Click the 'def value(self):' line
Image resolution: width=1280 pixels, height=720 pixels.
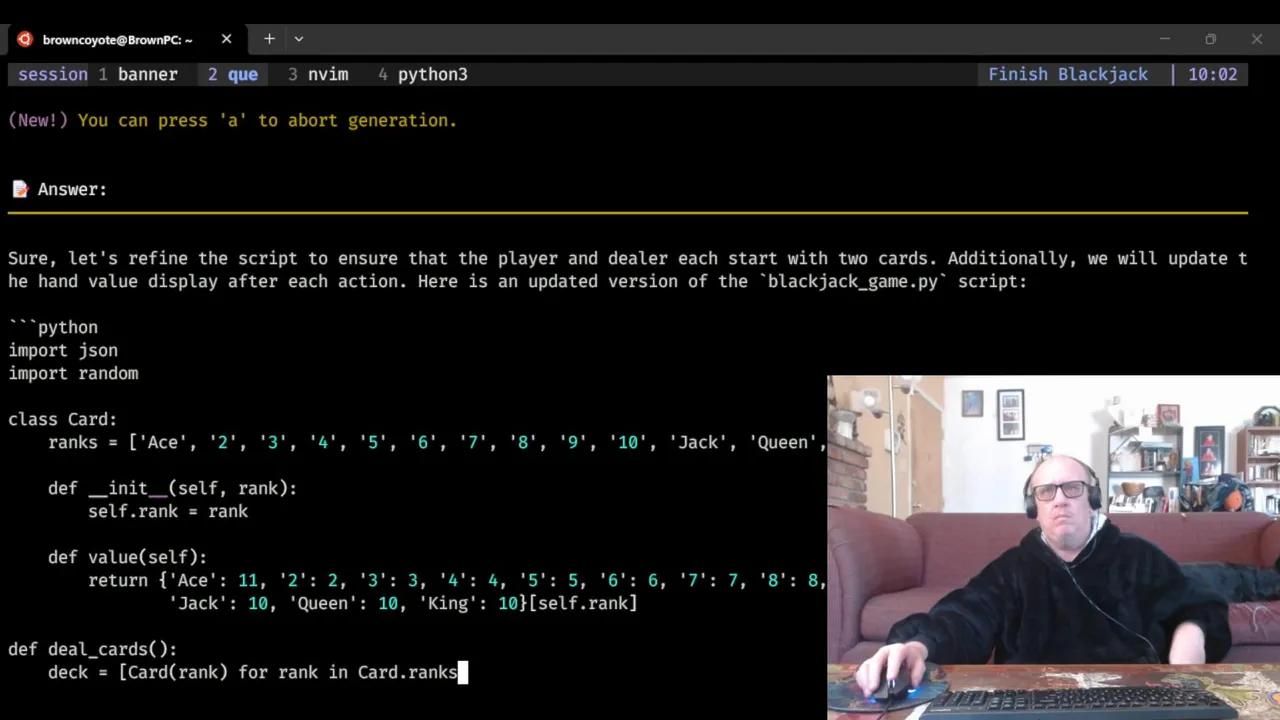point(128,557)
